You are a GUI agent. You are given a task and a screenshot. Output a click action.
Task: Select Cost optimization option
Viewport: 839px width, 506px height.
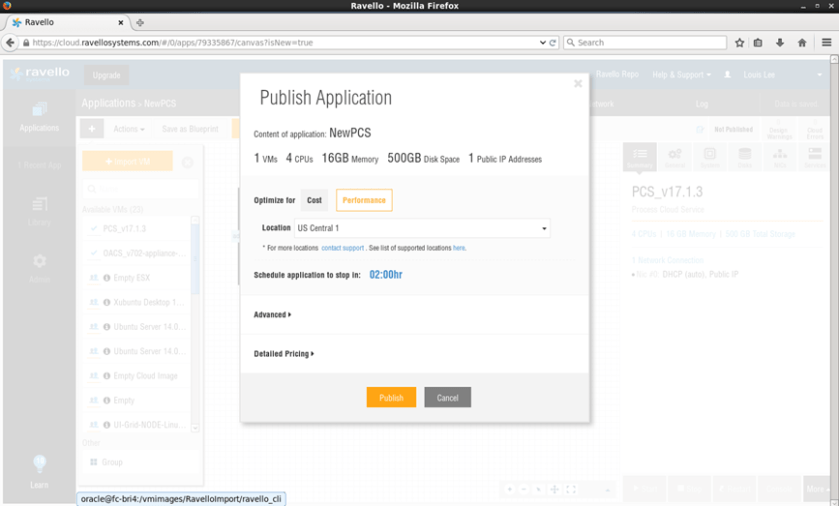[x=314, y=200]
